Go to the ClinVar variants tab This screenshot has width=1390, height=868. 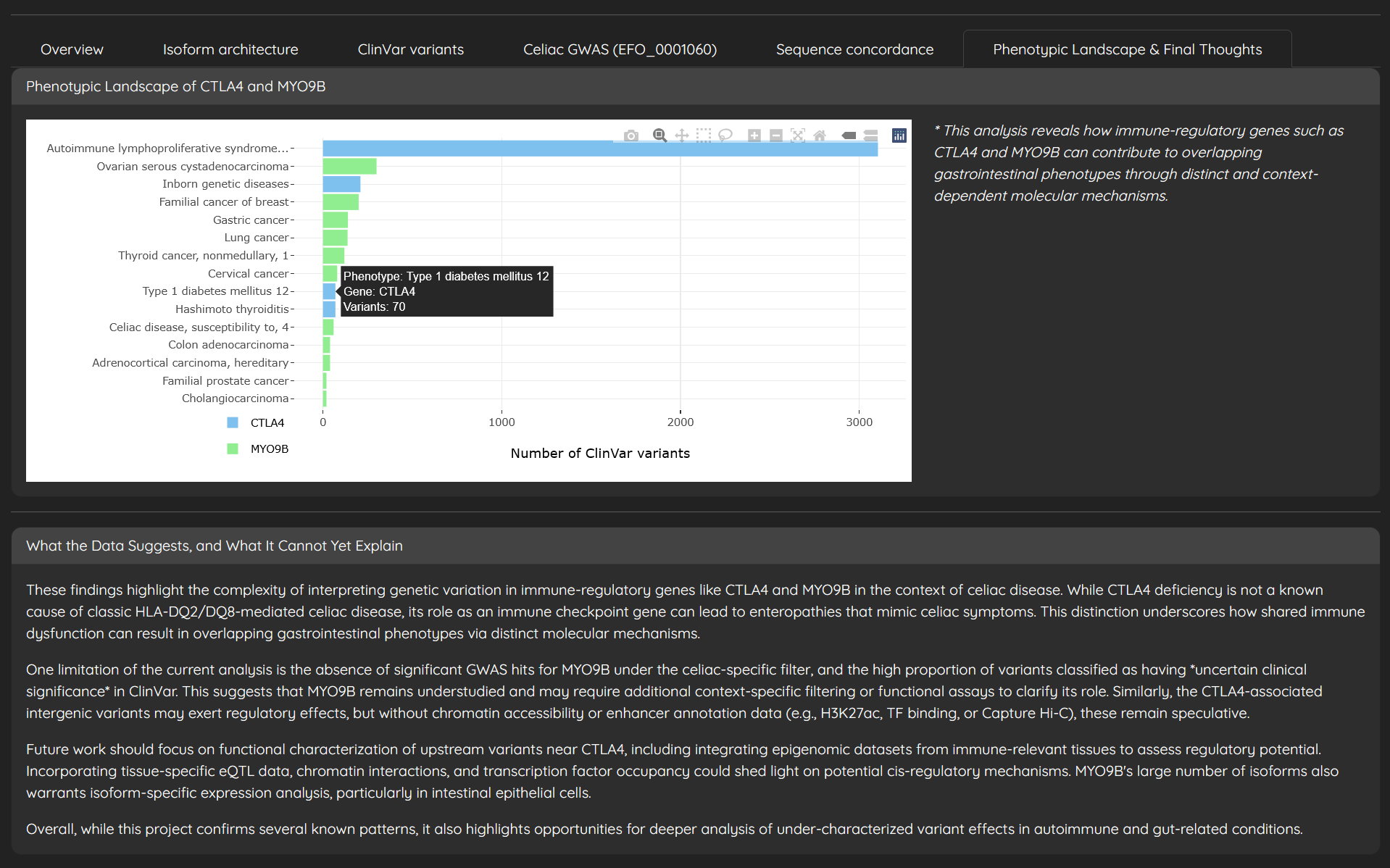[x=410, y=49]
